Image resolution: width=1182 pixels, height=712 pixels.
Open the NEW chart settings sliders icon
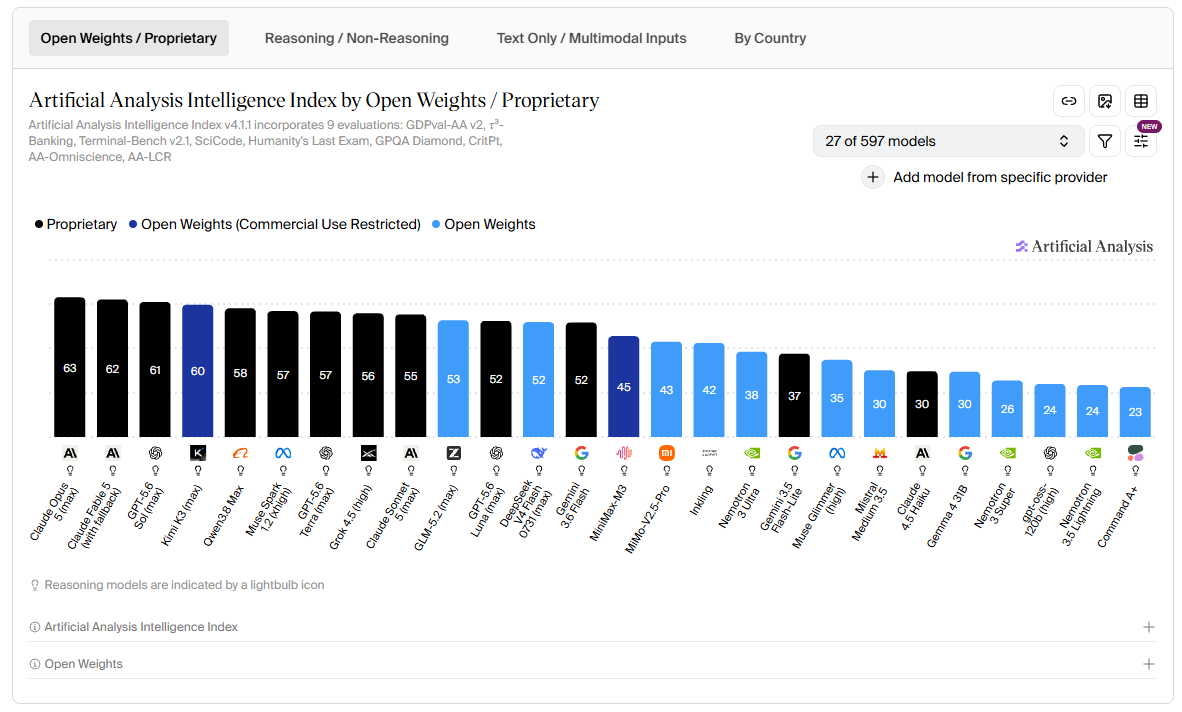pos(1141,141)
